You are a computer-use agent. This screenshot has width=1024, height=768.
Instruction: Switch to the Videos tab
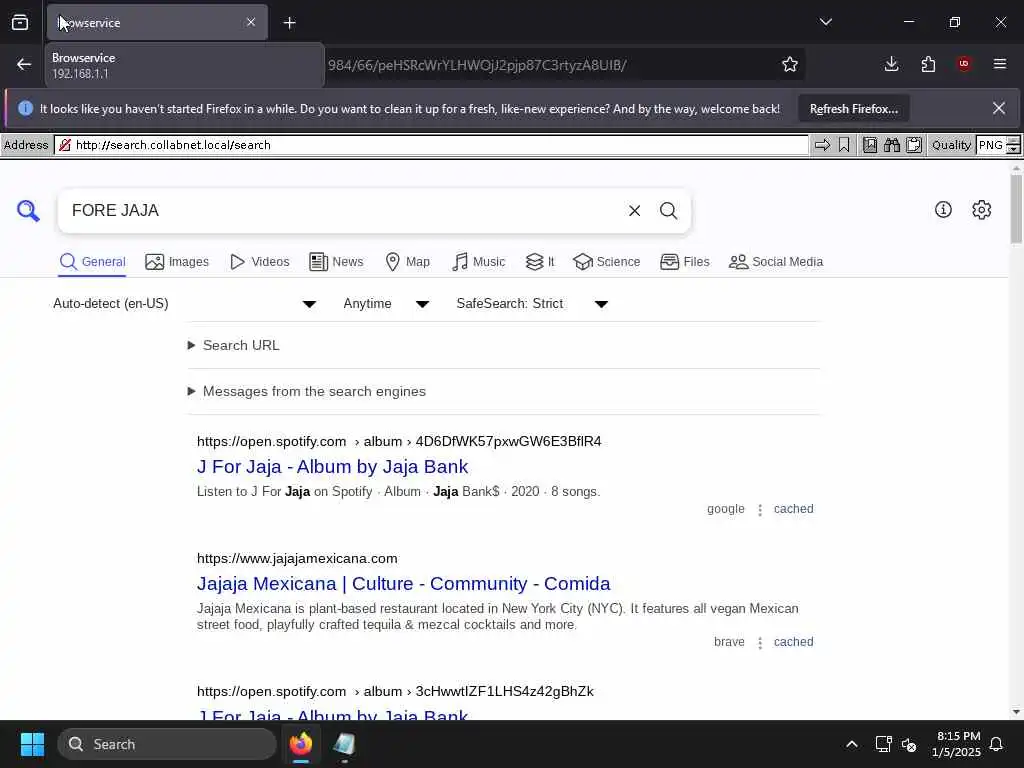pyautogui.click(x=259, y=262)
